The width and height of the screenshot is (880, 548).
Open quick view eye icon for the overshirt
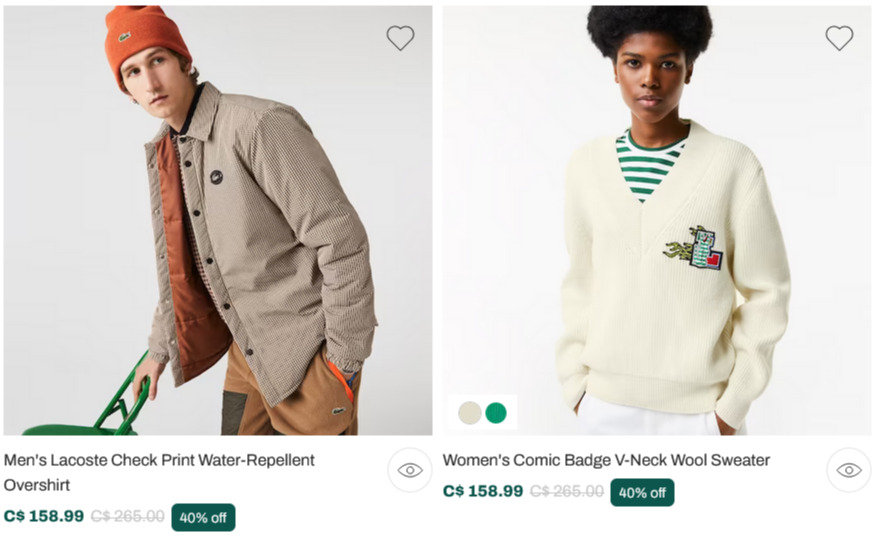coord(410,470)
